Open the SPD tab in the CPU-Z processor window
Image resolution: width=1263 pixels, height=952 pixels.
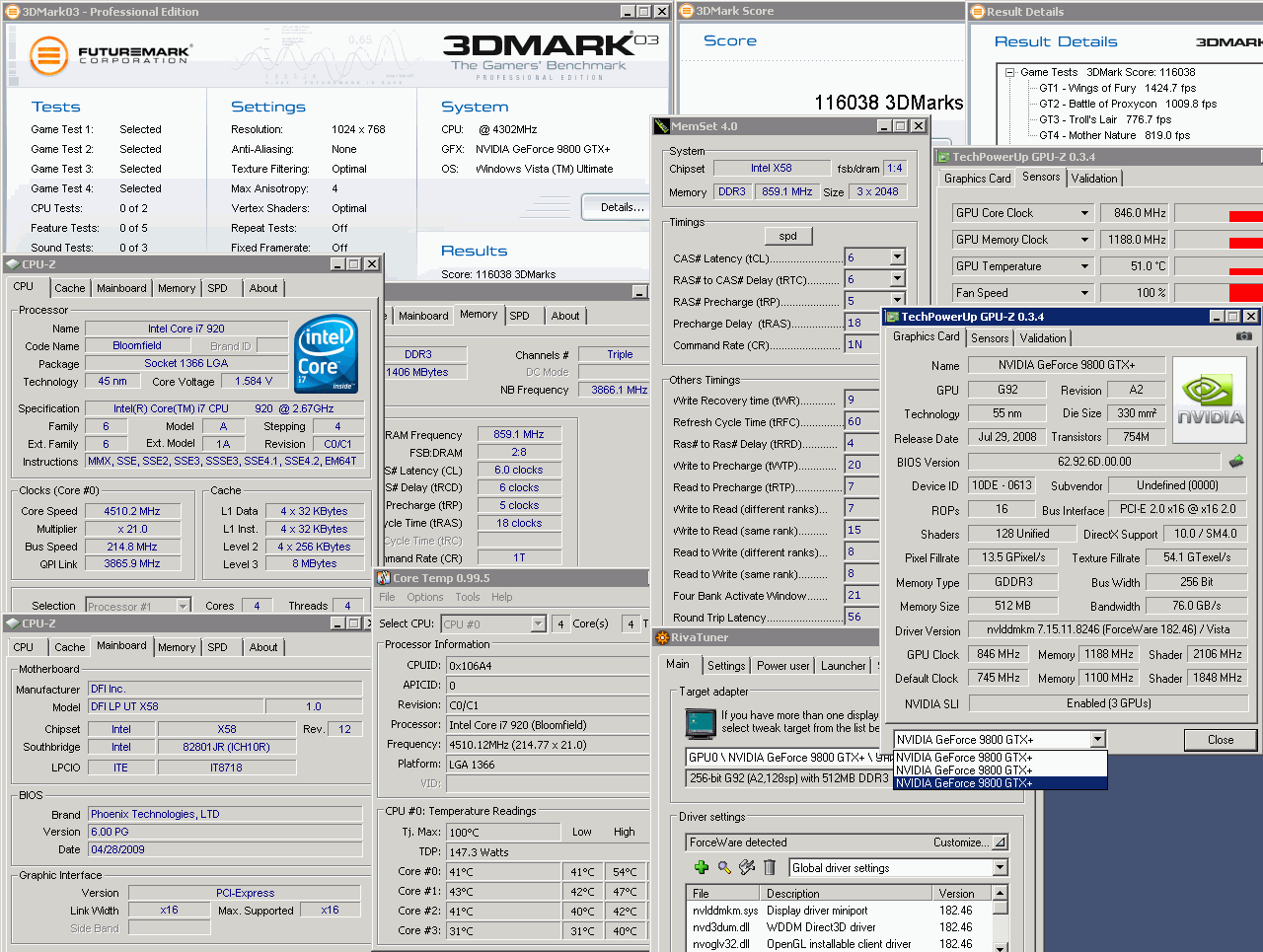[217, 288]
